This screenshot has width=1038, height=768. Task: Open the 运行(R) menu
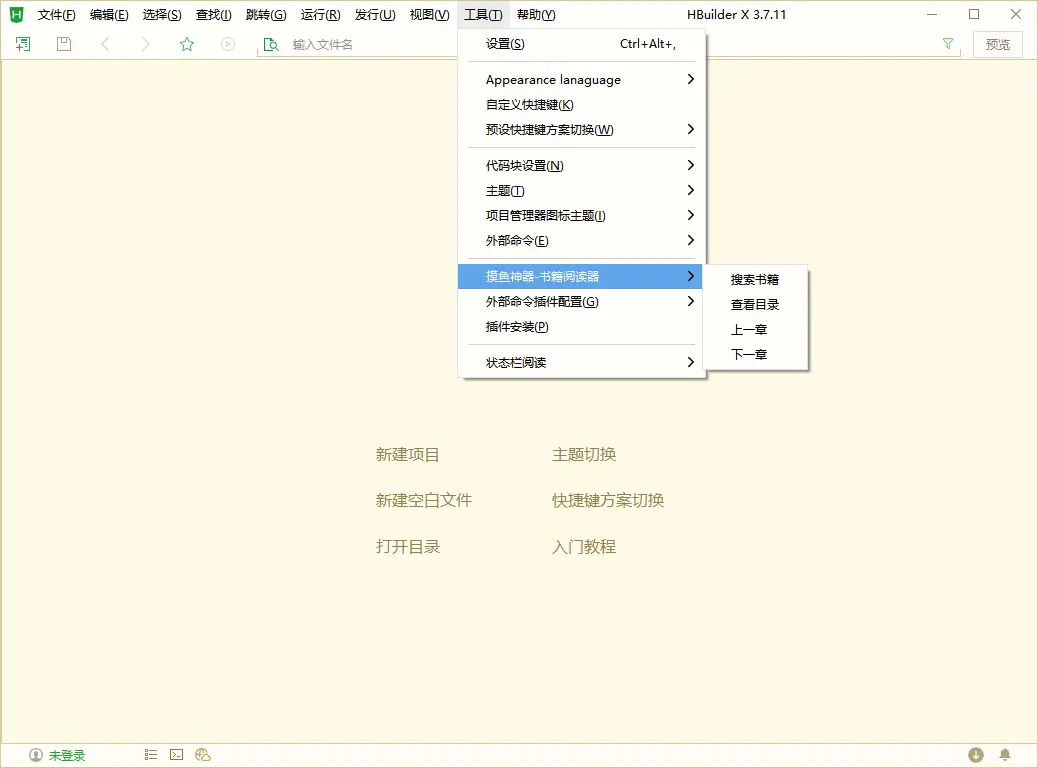320,15
